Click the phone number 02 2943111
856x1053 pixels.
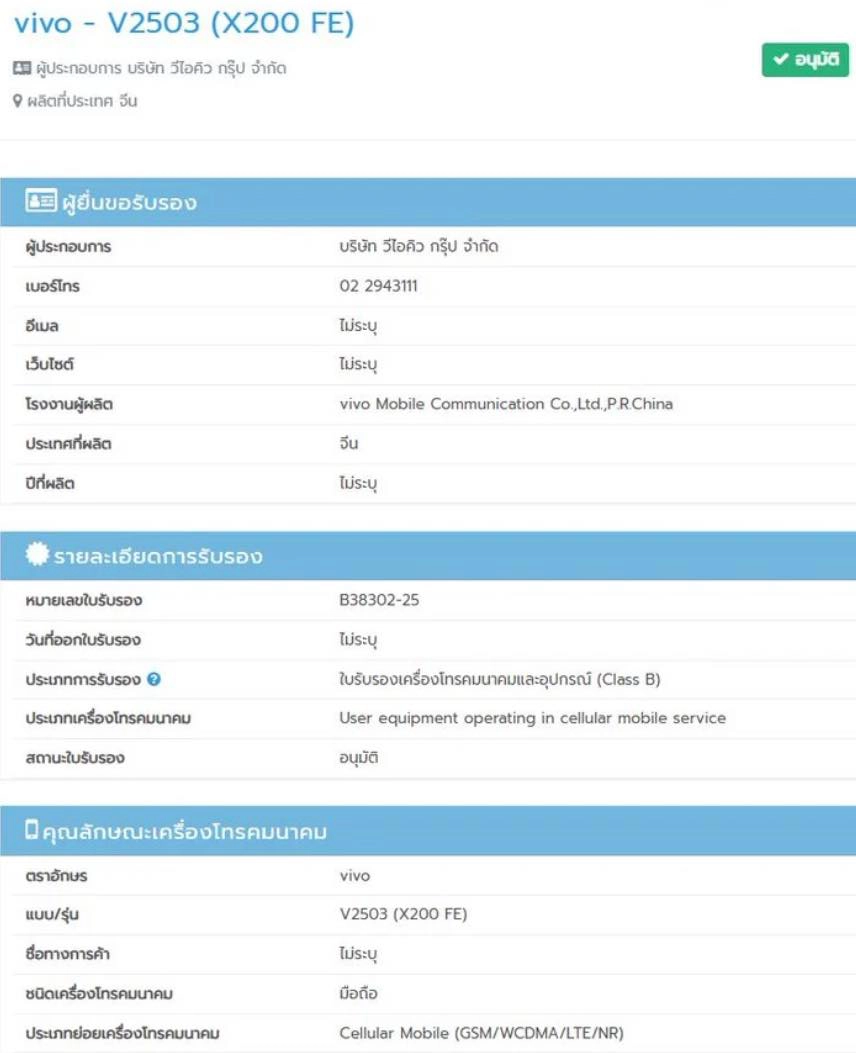(x=379, y=286)
